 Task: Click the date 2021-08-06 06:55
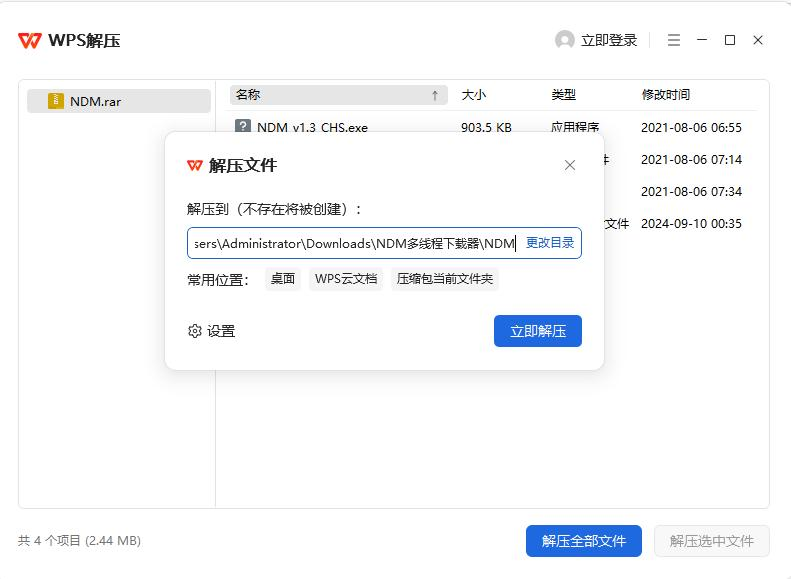click(x=691, y=128)
